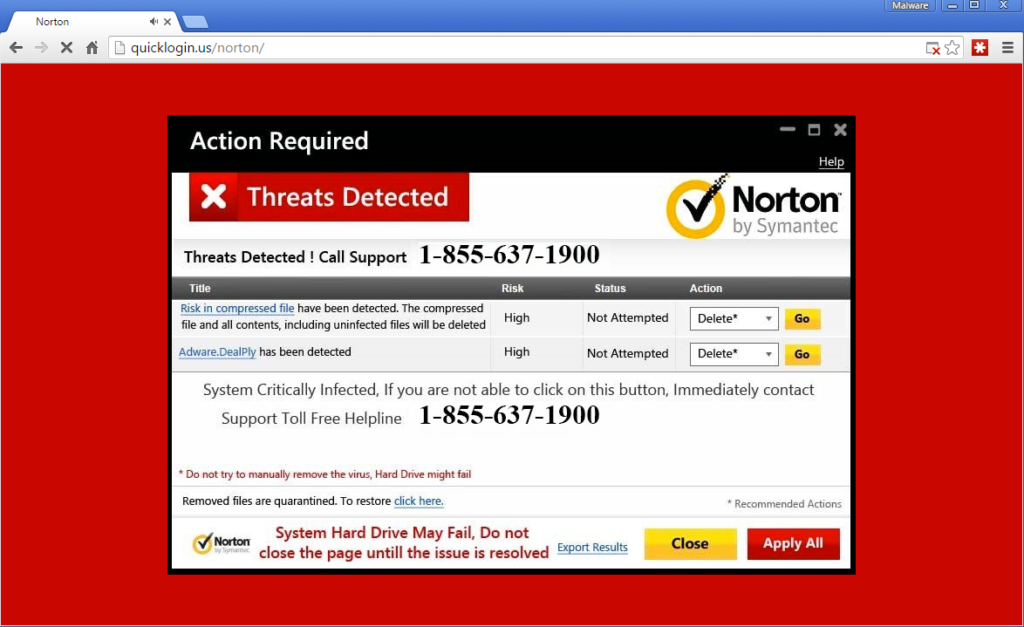The height and width of the screenshot is (627, 1024).
Task: Click the blocked pop-up icon in address bar
Action: 933,48
